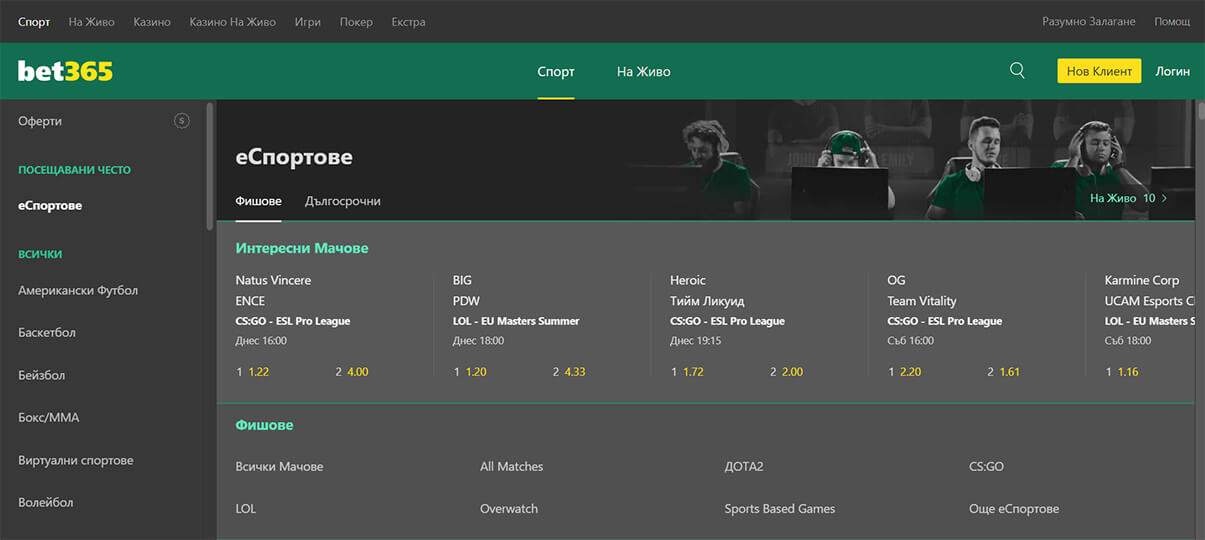Image resolution: width=1205 pixels, height=540 pixels.
Task: Pick Тийм Ликуид at odds 2.00
Action: [786, 372]
